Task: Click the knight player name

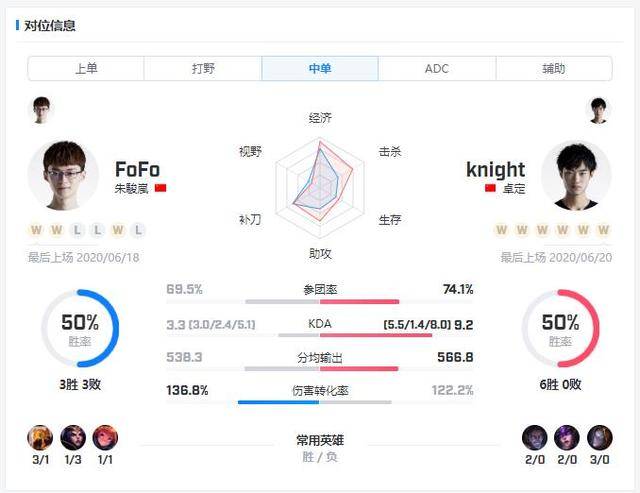Action: pyautogui.click(x=495, y=169)
